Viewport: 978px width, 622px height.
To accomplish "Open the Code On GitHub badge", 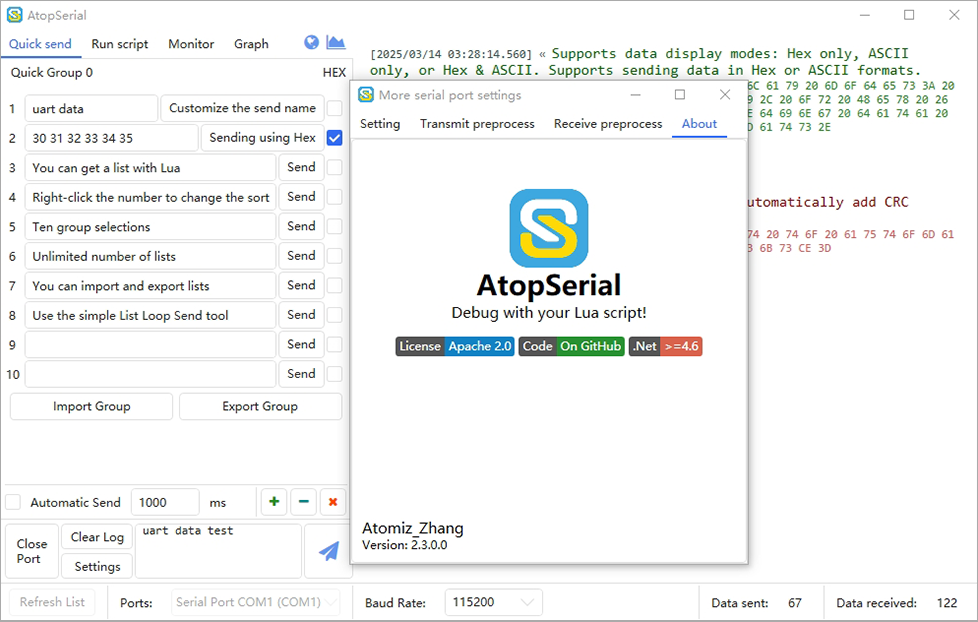I will (571, 346).
